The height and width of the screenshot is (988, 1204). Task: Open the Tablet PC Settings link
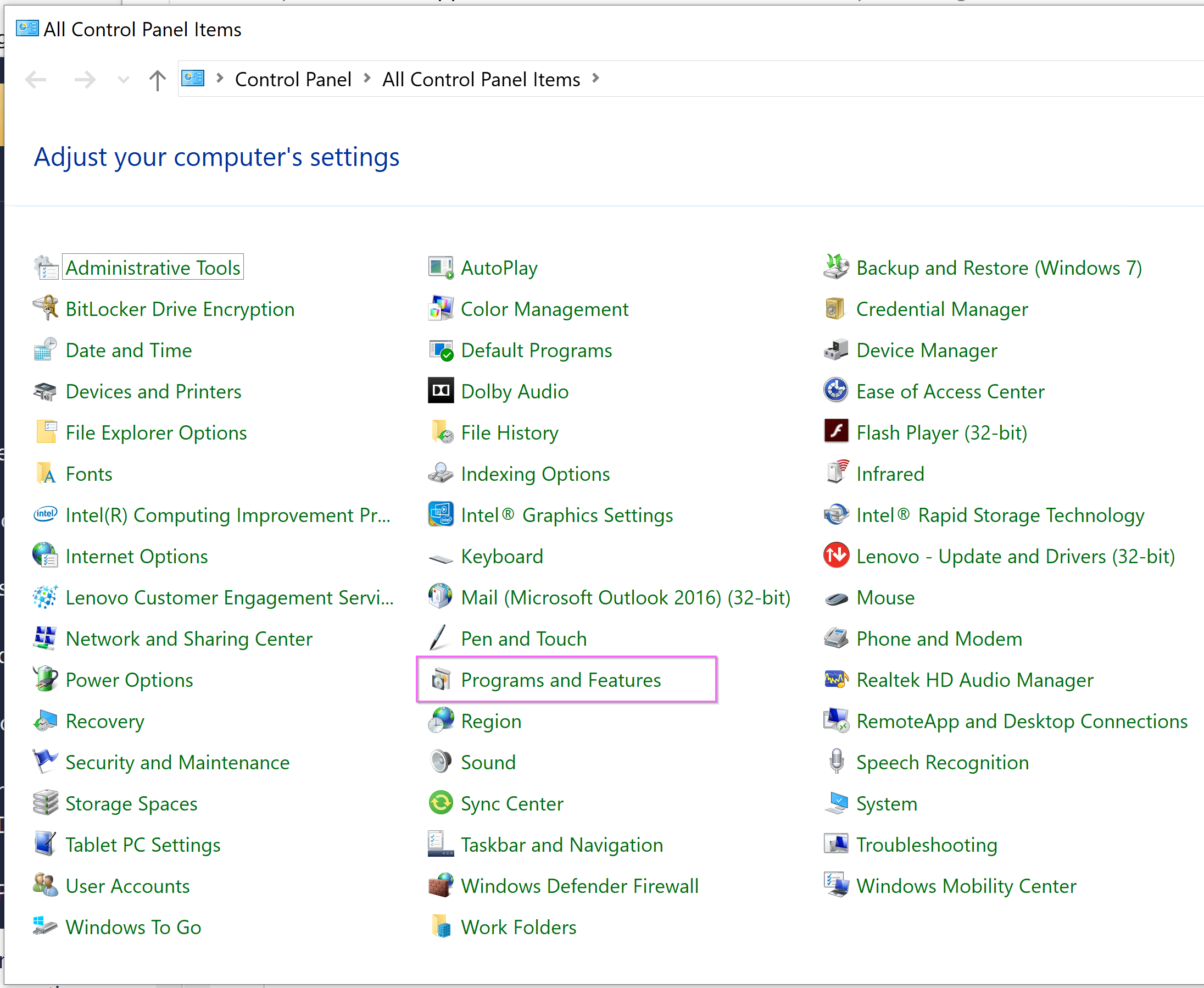click(143, 845)
